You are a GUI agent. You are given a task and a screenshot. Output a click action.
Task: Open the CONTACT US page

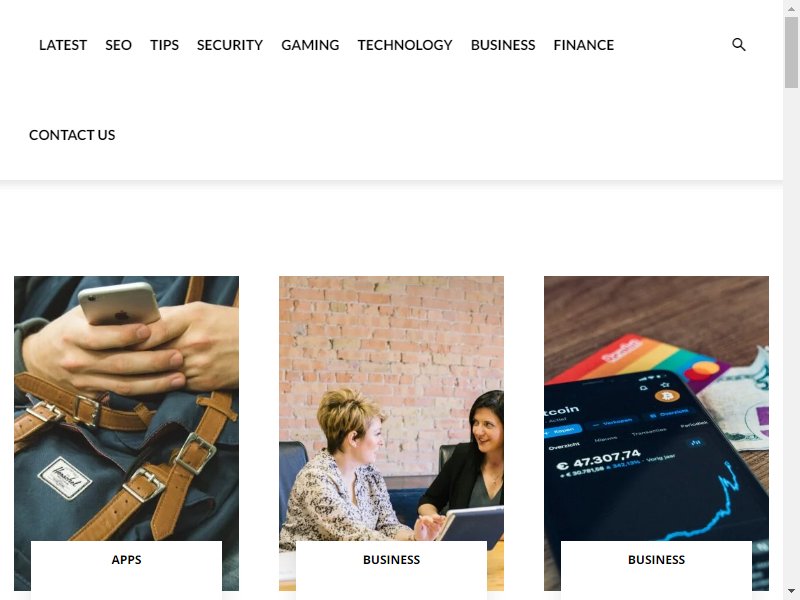(72, 135)
